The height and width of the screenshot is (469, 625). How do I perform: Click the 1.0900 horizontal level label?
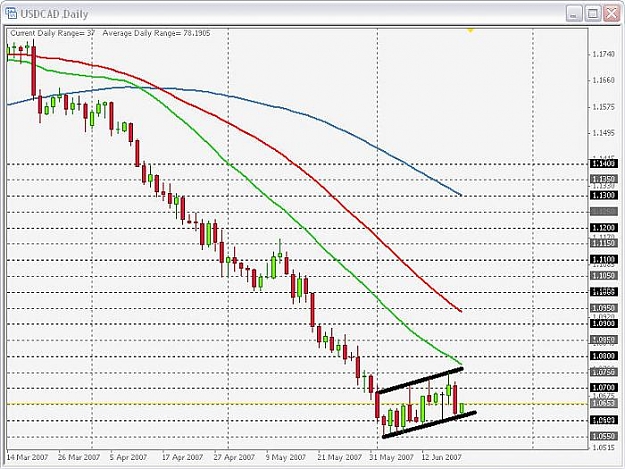pos(603,324)
